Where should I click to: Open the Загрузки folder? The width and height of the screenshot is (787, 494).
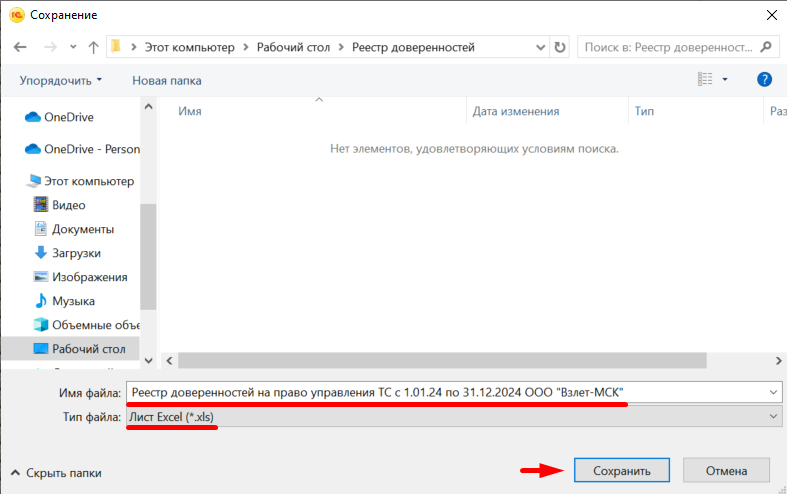[76, 253]
